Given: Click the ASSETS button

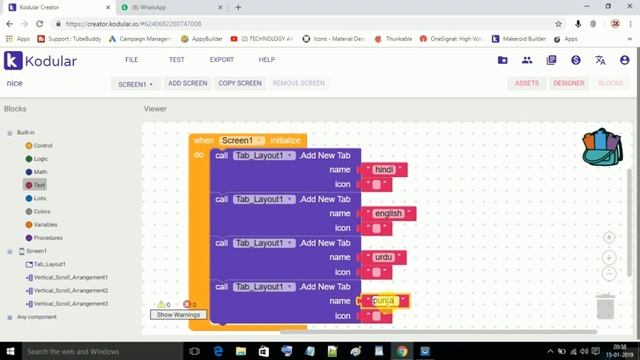Looking at the screenshot, I should (527, 83).
